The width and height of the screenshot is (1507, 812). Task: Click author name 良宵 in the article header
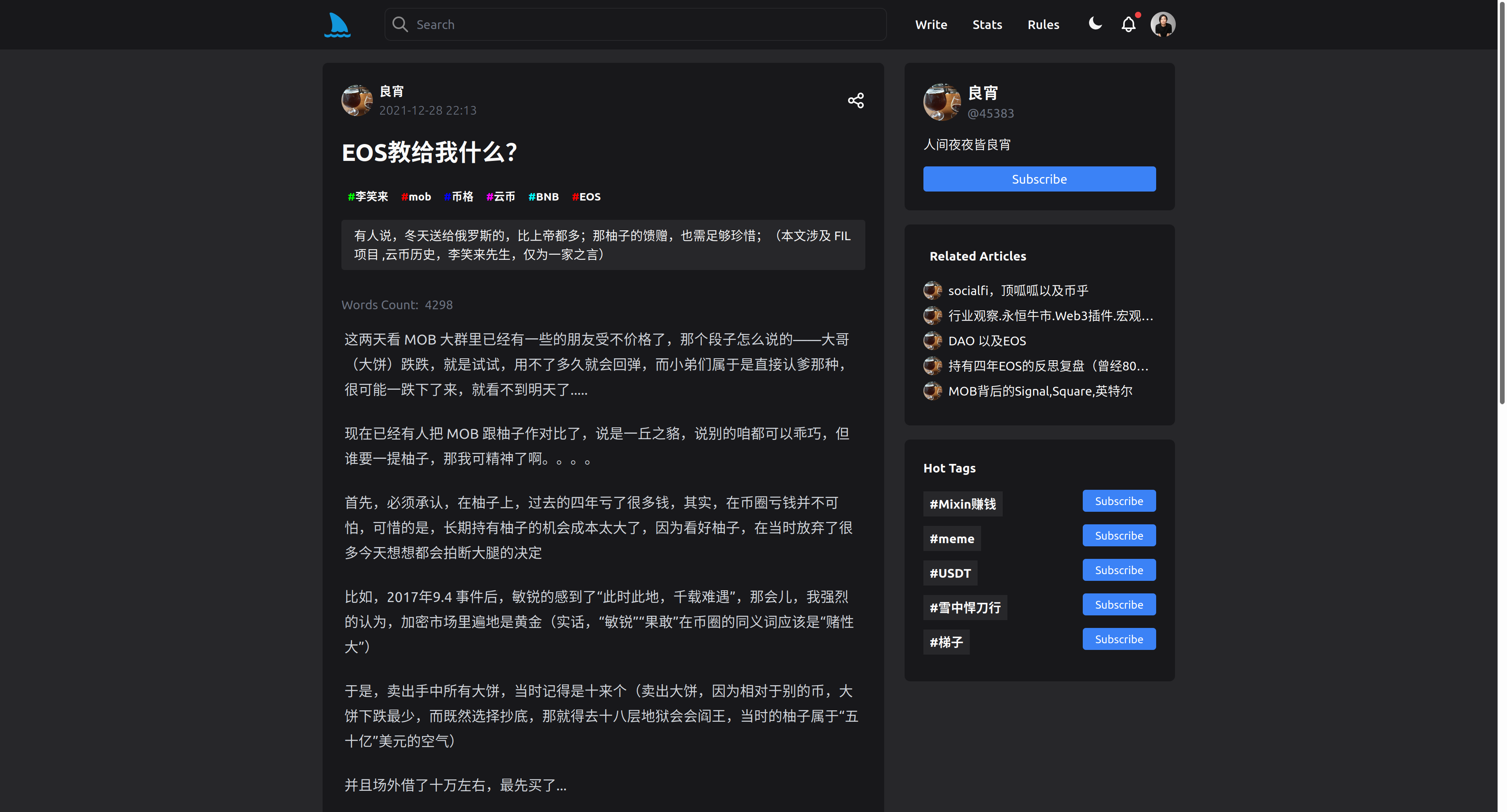(x=391, y=91)
